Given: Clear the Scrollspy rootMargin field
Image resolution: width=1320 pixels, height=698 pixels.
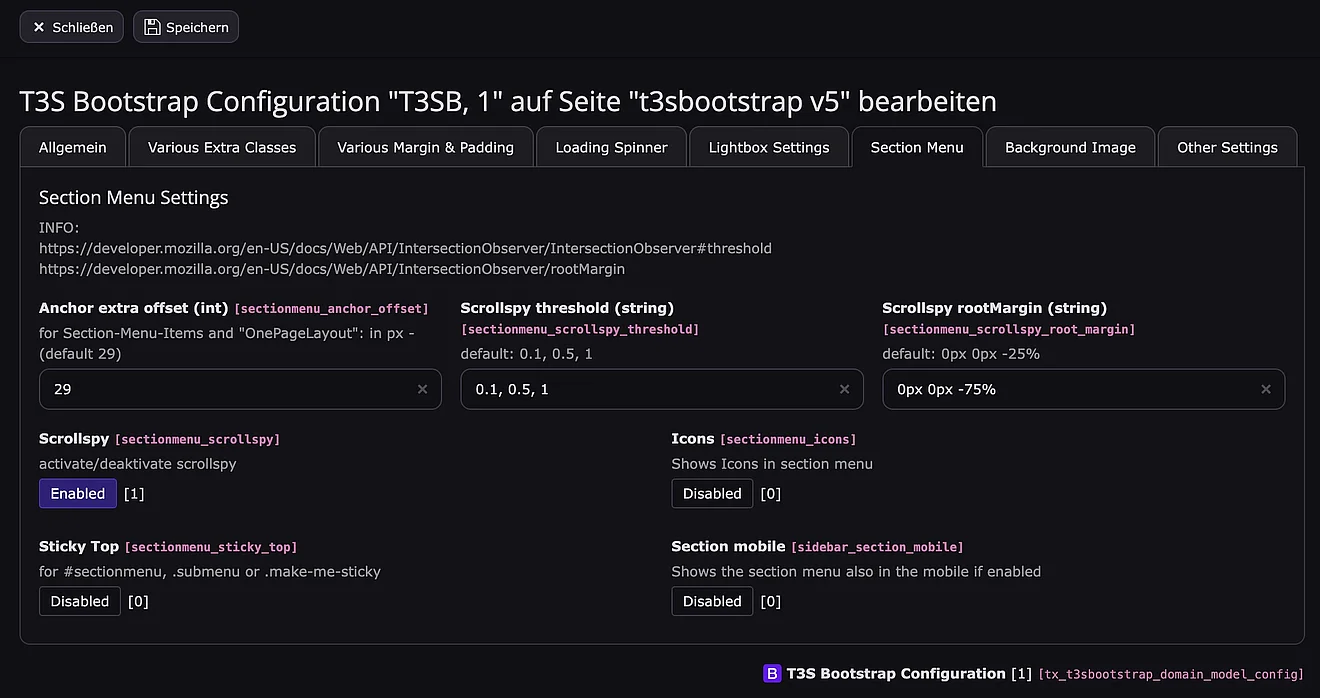Looking at the screenshot, I should (1266, 389).
